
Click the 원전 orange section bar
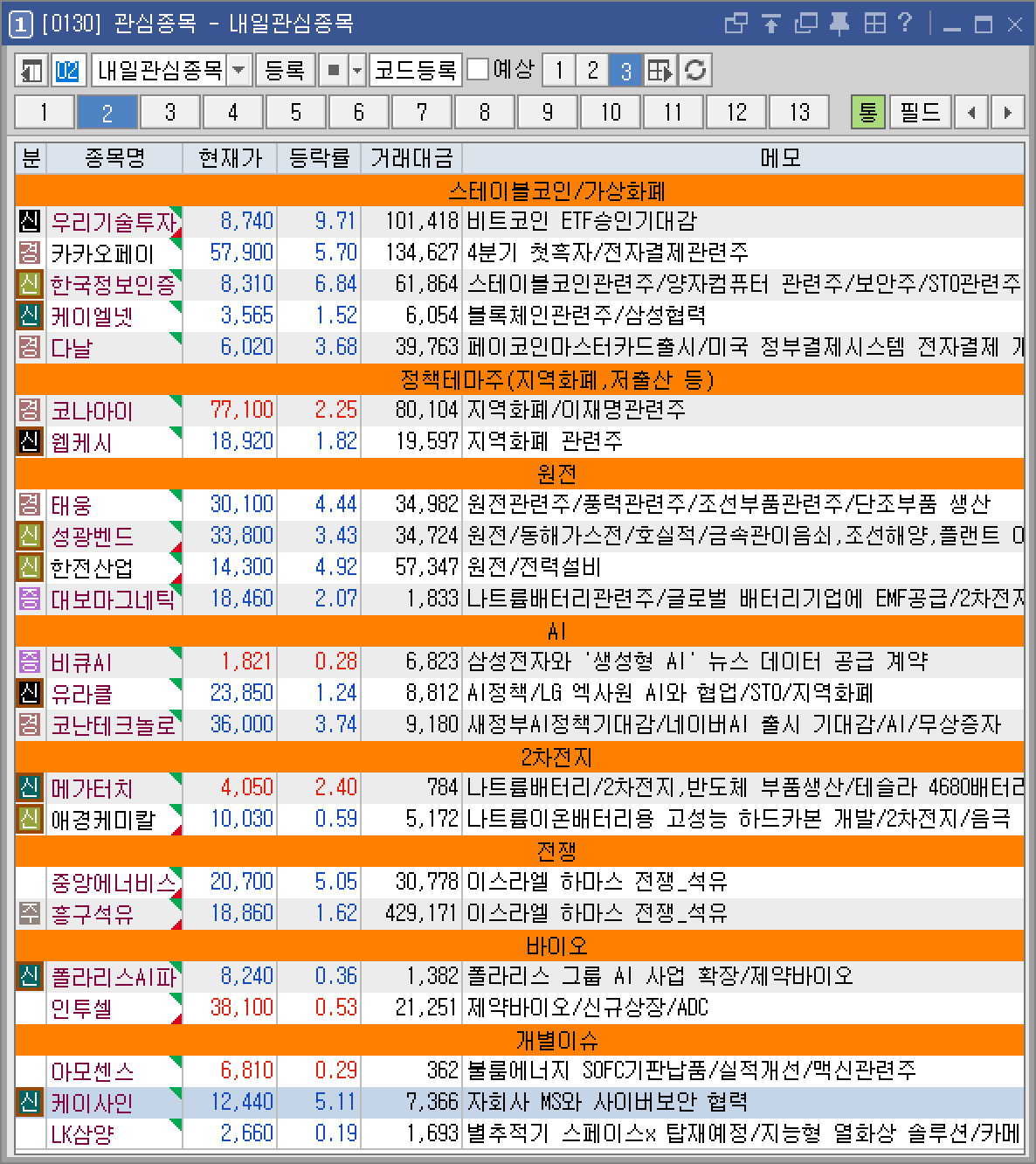click(520, 473)
